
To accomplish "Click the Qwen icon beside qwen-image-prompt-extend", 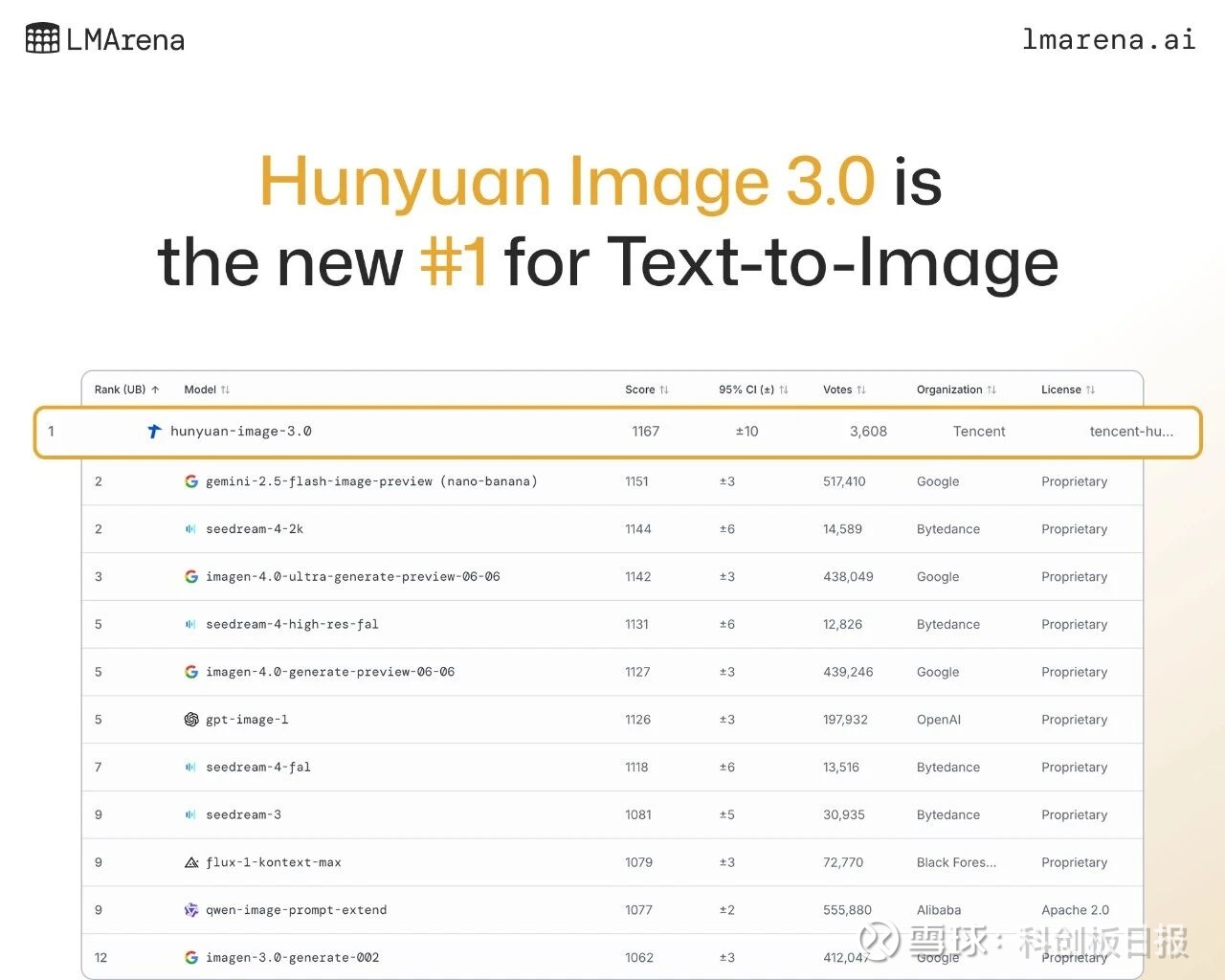I will pos(191,910).
